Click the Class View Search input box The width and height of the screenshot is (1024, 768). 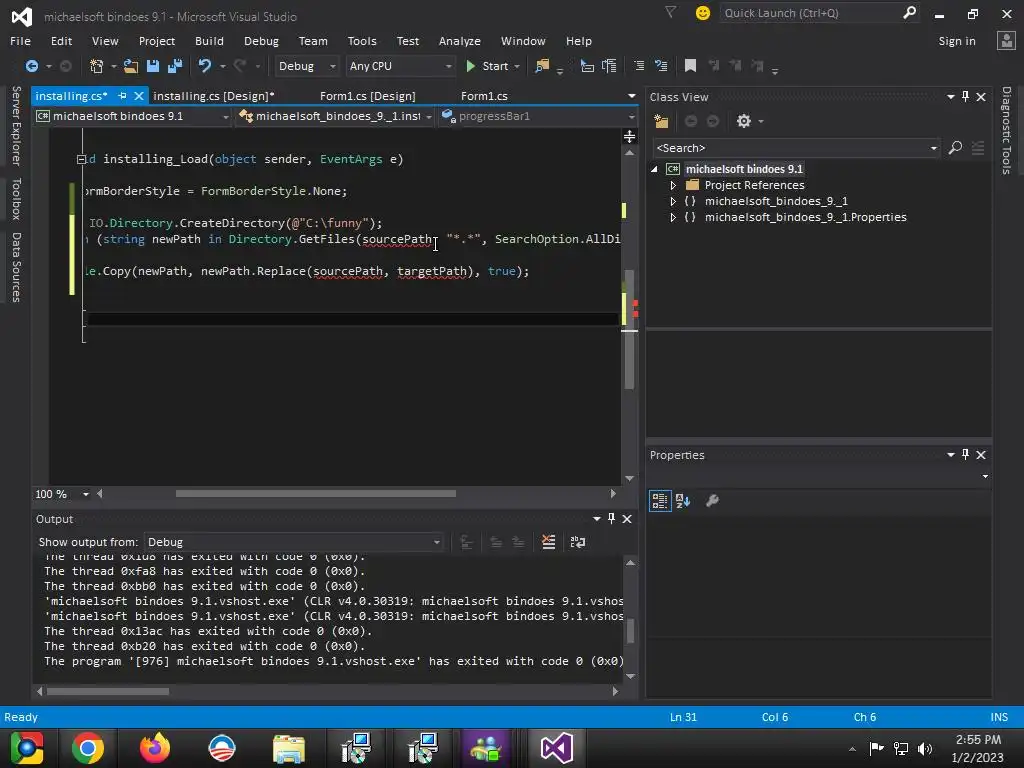(790, 148)
